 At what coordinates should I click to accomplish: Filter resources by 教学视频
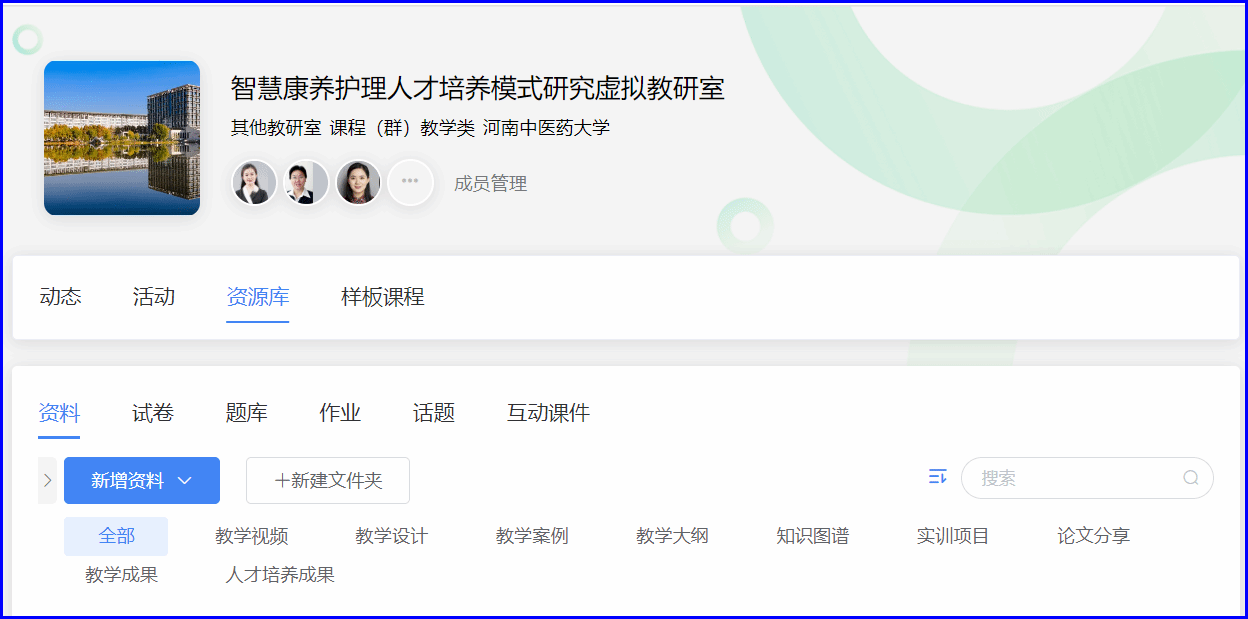(252, 536)
